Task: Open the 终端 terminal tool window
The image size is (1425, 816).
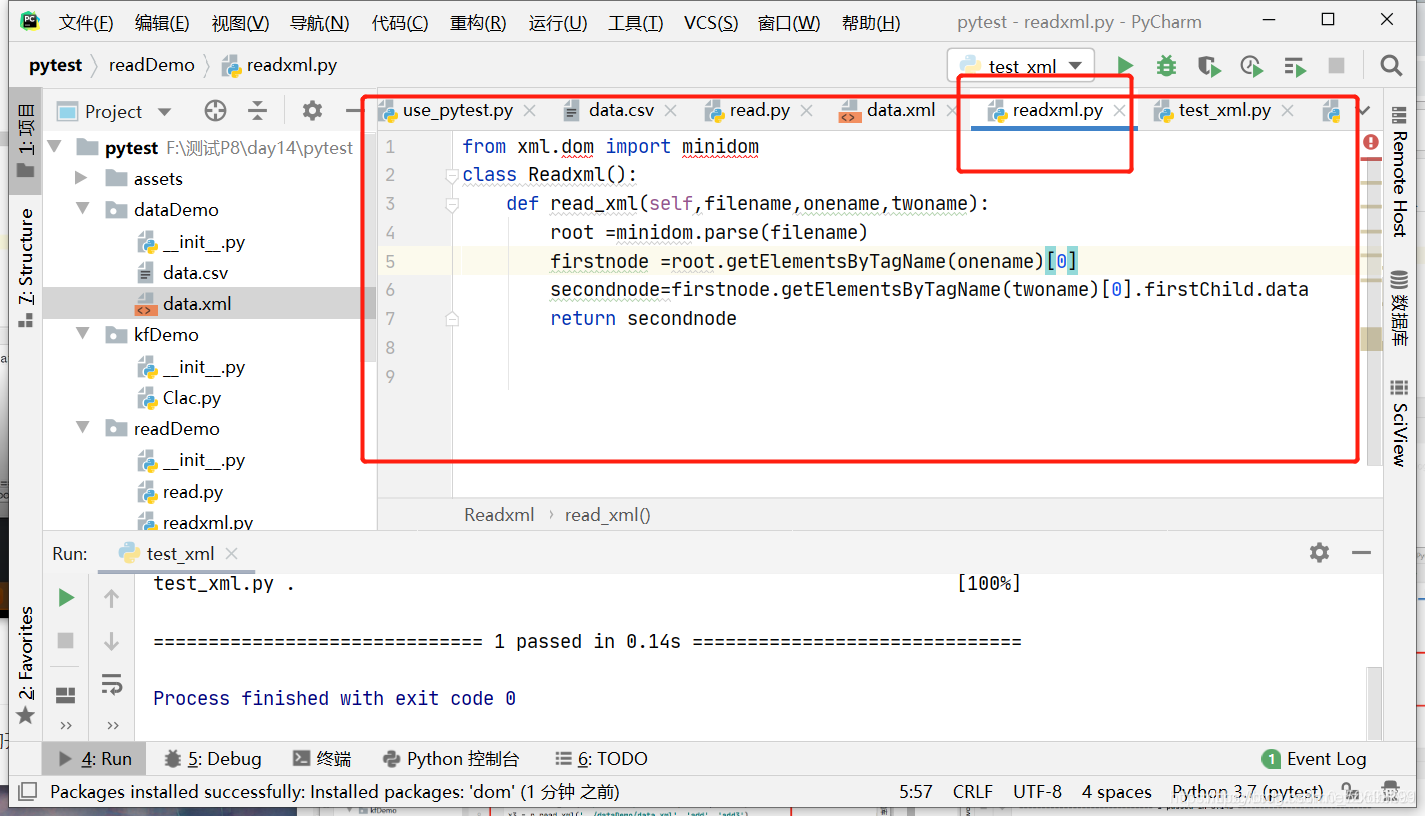Action: click(321, 759)
